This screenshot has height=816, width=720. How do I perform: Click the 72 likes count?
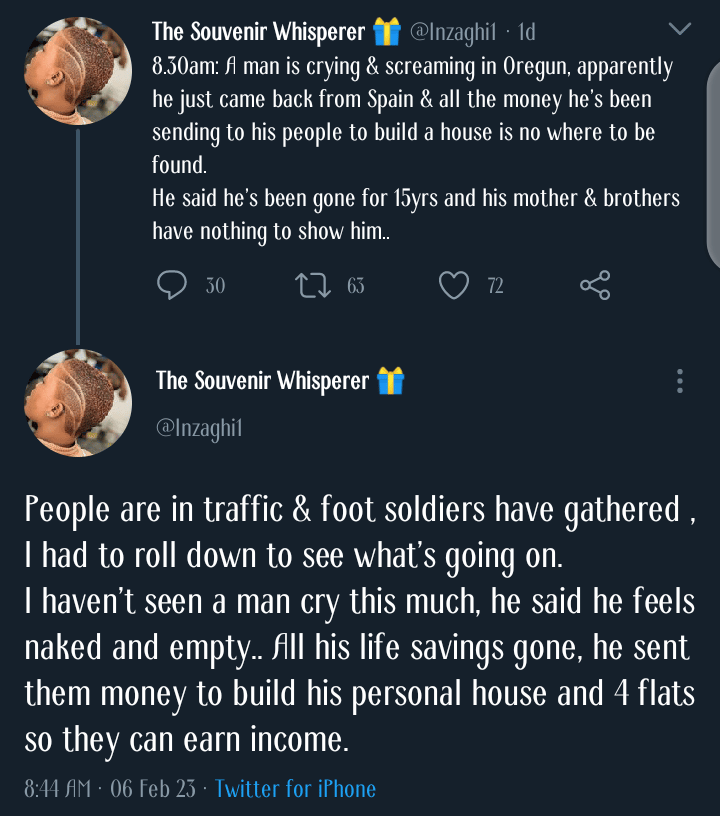tap(495, 286)
